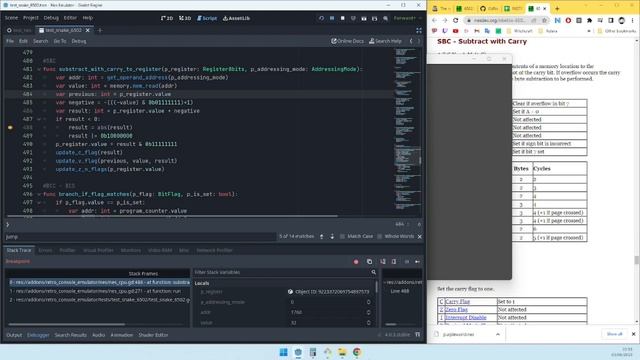This screenshot has height=360, width=640.
Task: Open the Forward+ renderer dropdown
Action: click(x=408, y=18)
